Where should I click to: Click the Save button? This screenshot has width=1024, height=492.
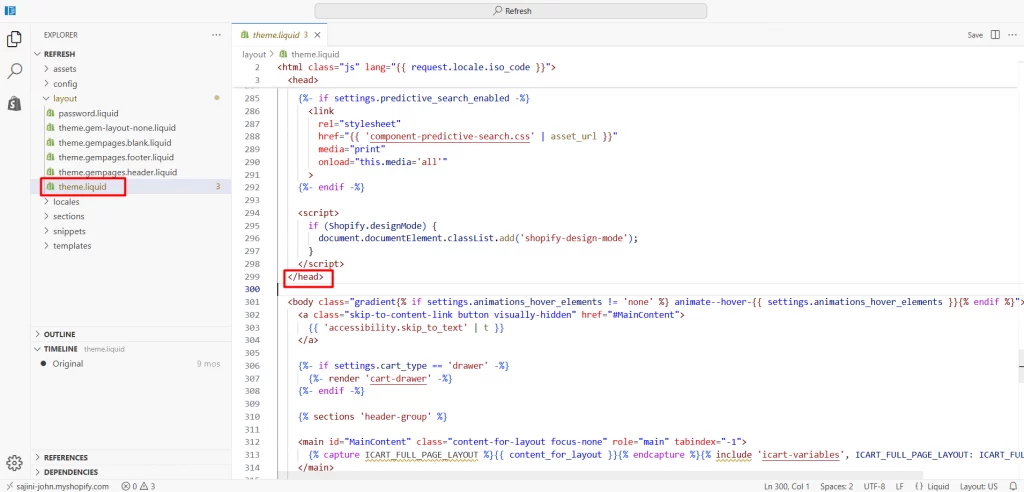[975, 35]
